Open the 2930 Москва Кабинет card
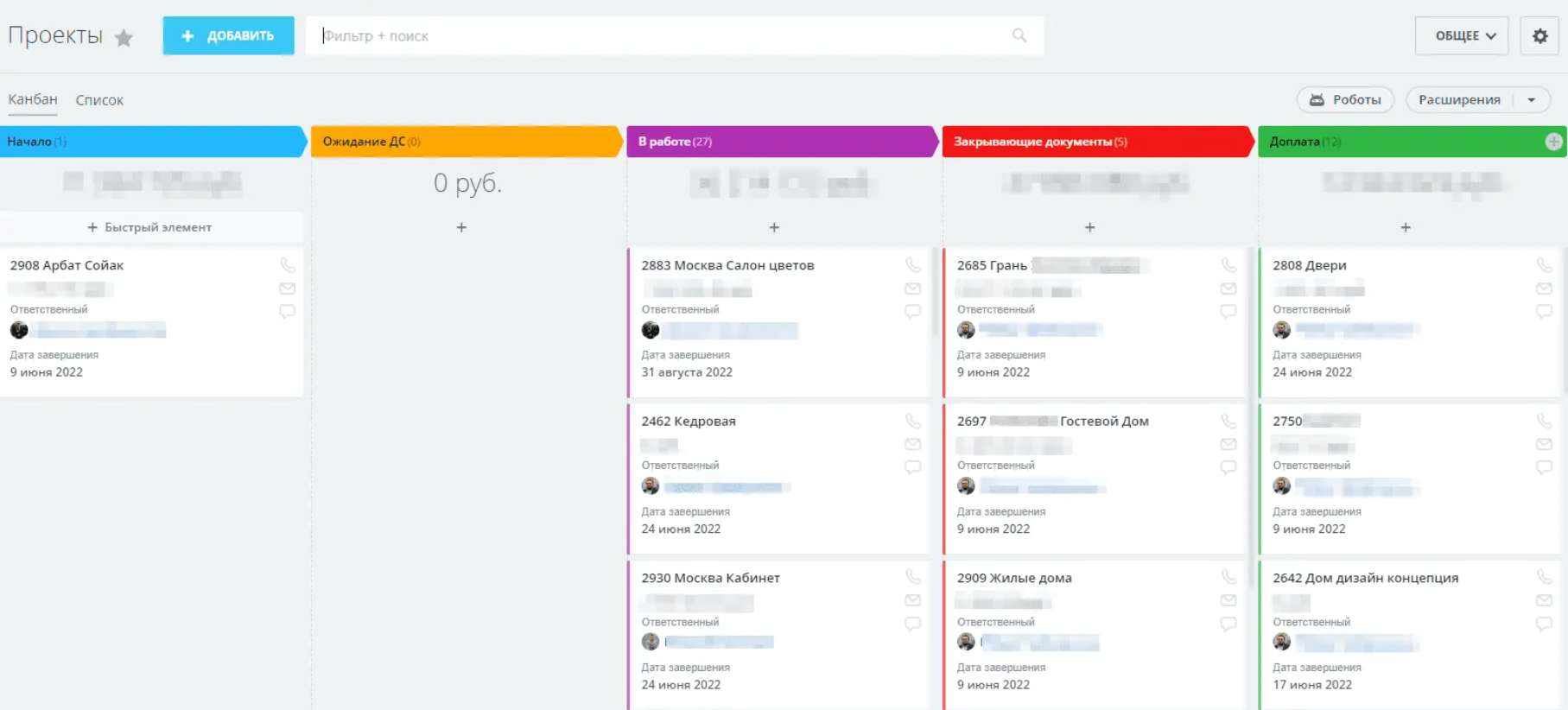Image resolution: width=1568 pixels, height=710 pixels. 710,578
